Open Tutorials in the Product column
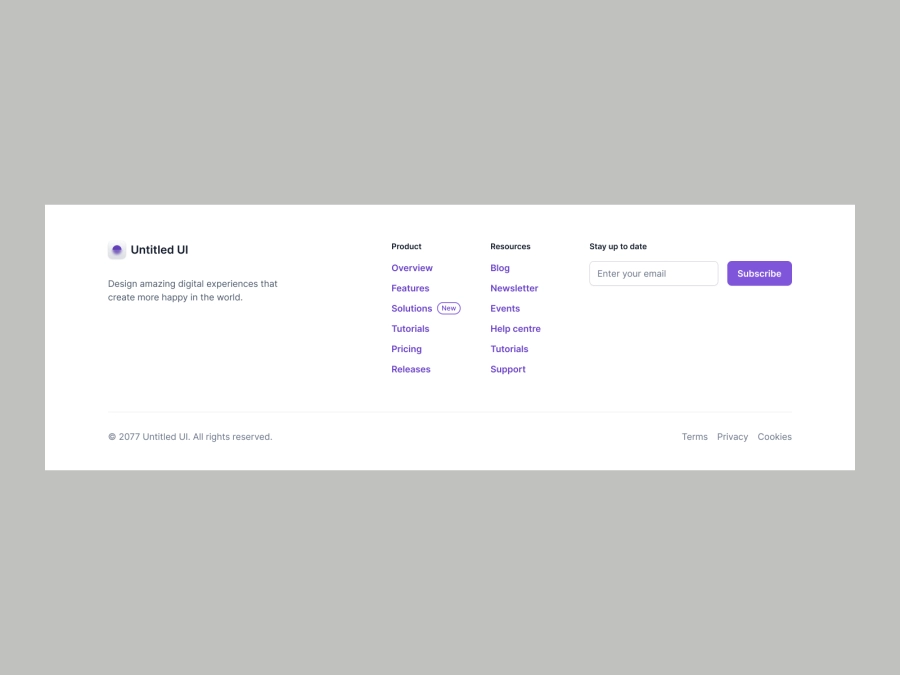 tap(410, 329)
